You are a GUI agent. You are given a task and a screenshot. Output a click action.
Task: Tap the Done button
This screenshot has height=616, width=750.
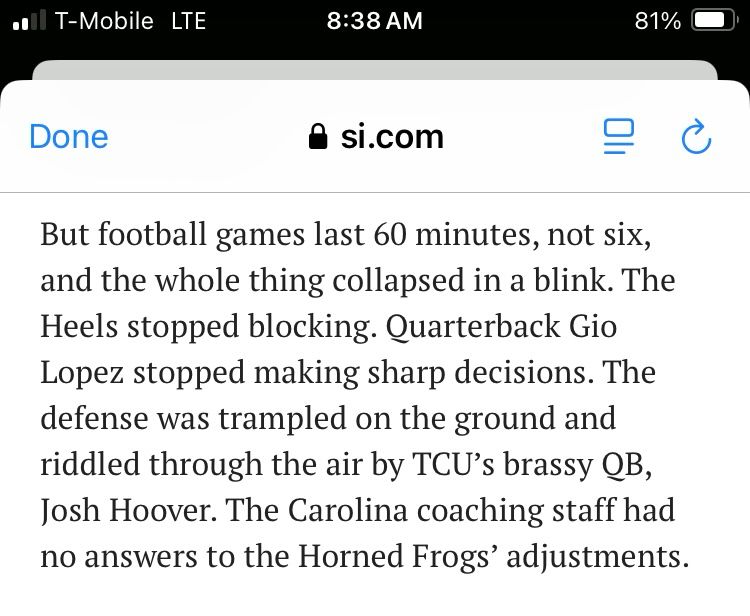tap(69, 137)
